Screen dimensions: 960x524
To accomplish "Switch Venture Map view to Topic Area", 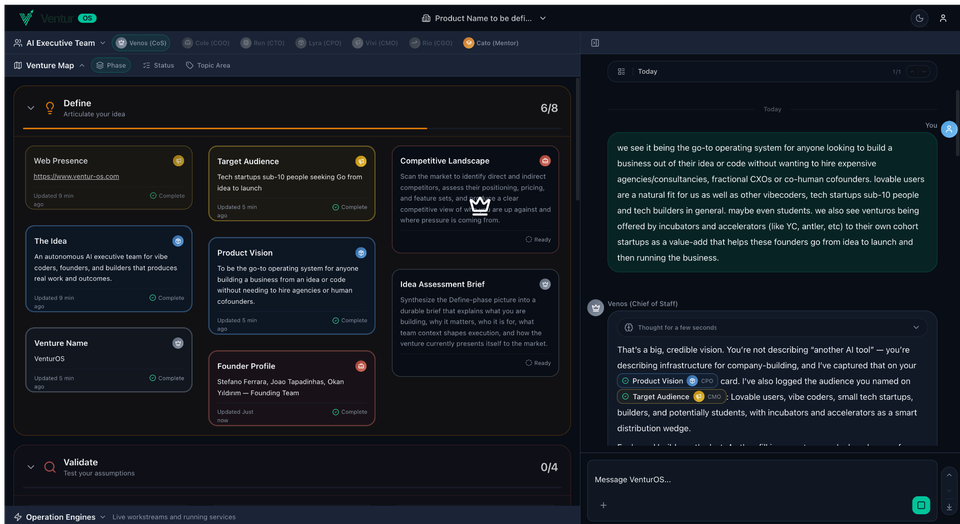I will coord(207,66).
